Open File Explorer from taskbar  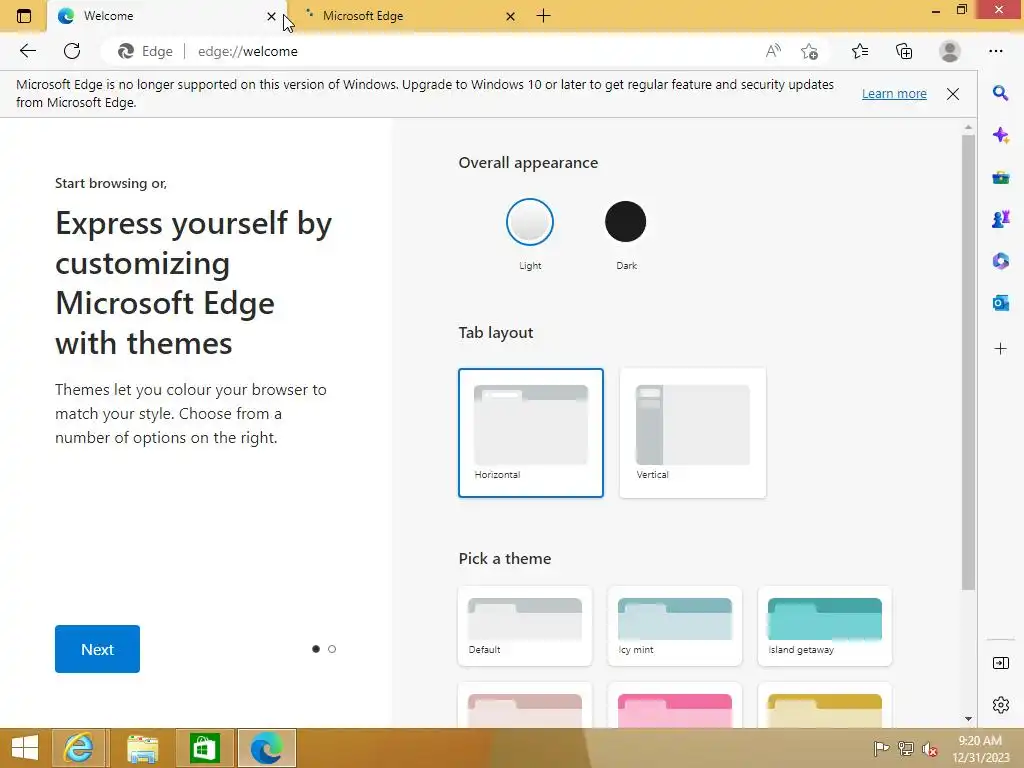click(x=142, y=748)
